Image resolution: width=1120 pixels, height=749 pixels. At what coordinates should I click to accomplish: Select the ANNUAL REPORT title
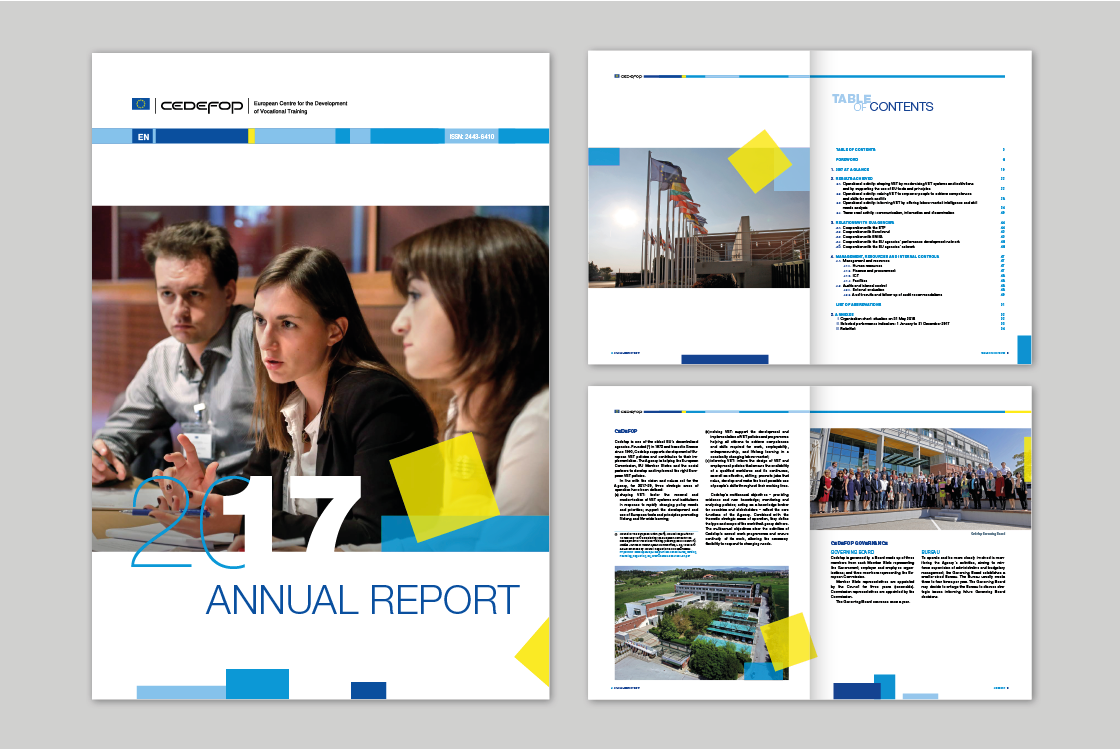click(362, 600)
